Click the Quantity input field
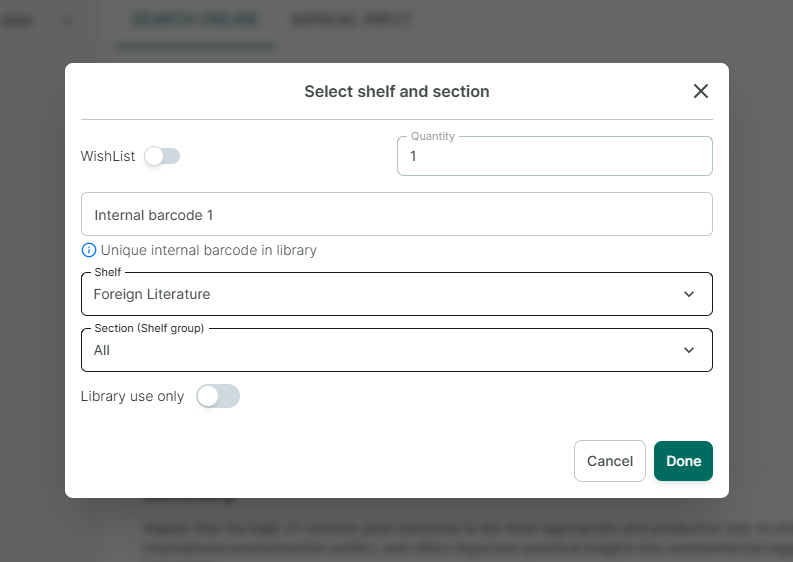The image size is (793, 562). (555, 156)
